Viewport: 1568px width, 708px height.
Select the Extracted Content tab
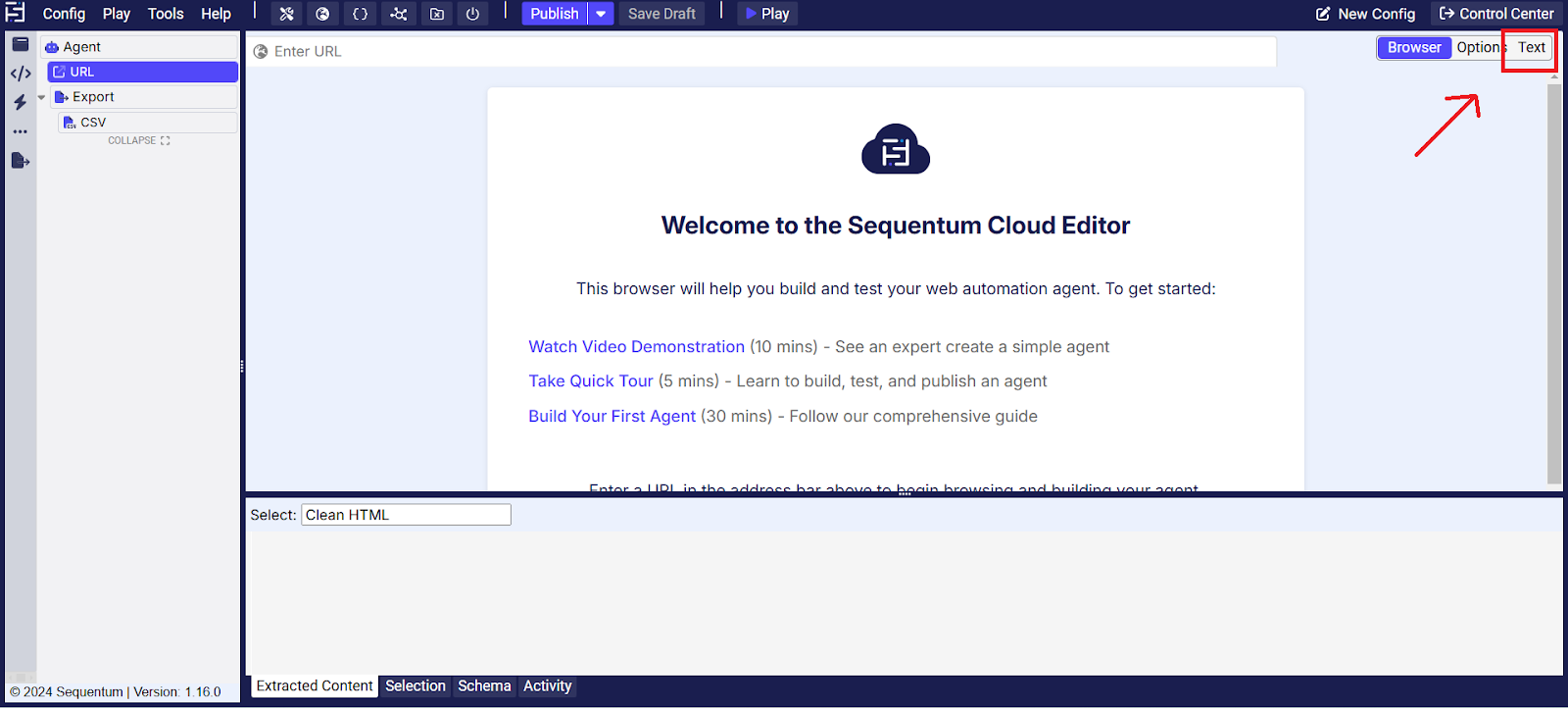(x=315, y=686)
